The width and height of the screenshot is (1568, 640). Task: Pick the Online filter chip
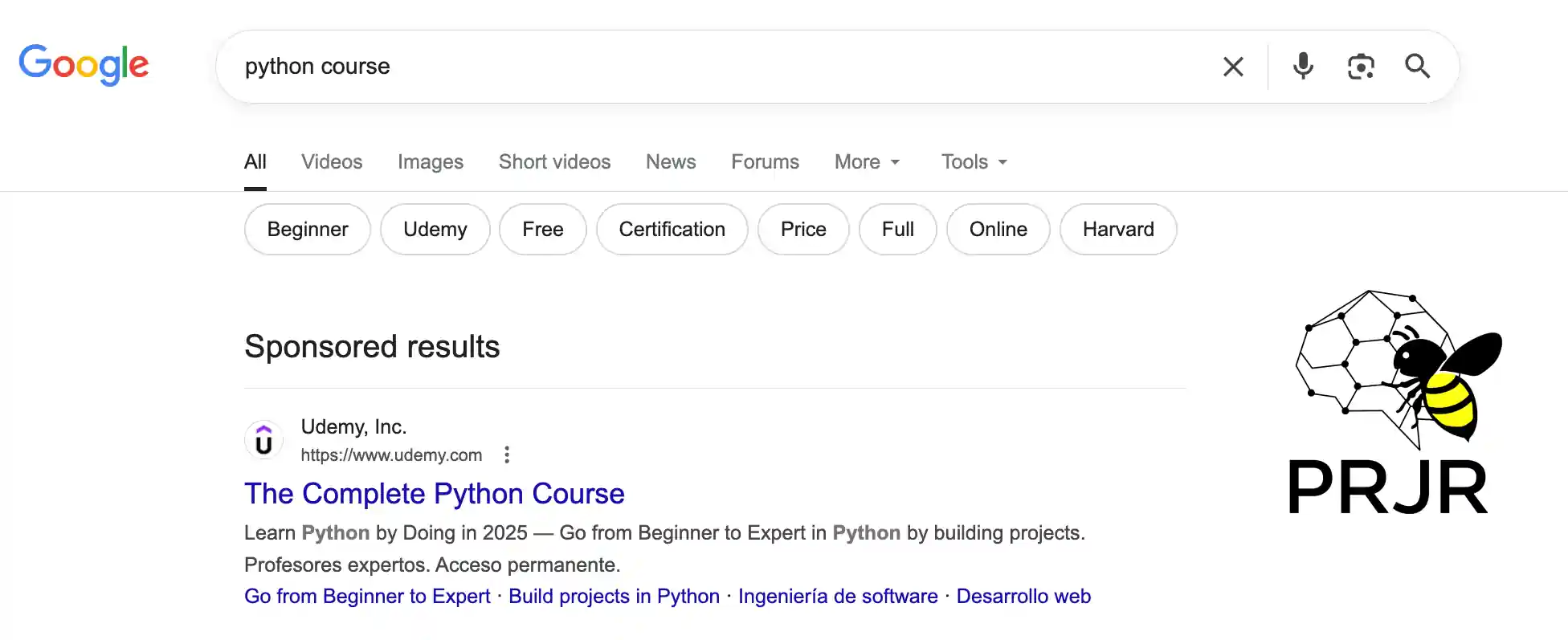coord(998,230)
